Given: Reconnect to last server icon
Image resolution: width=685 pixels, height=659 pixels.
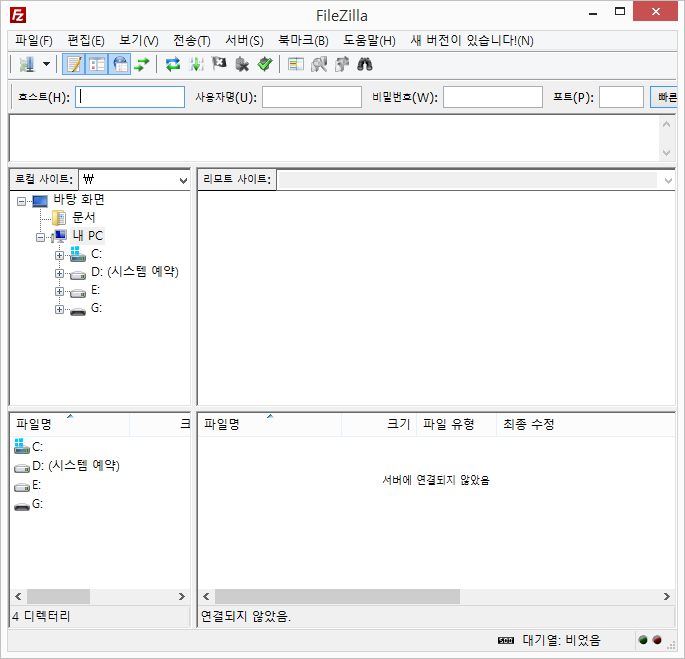Looking at the screenshot, I should pos(265,65).
